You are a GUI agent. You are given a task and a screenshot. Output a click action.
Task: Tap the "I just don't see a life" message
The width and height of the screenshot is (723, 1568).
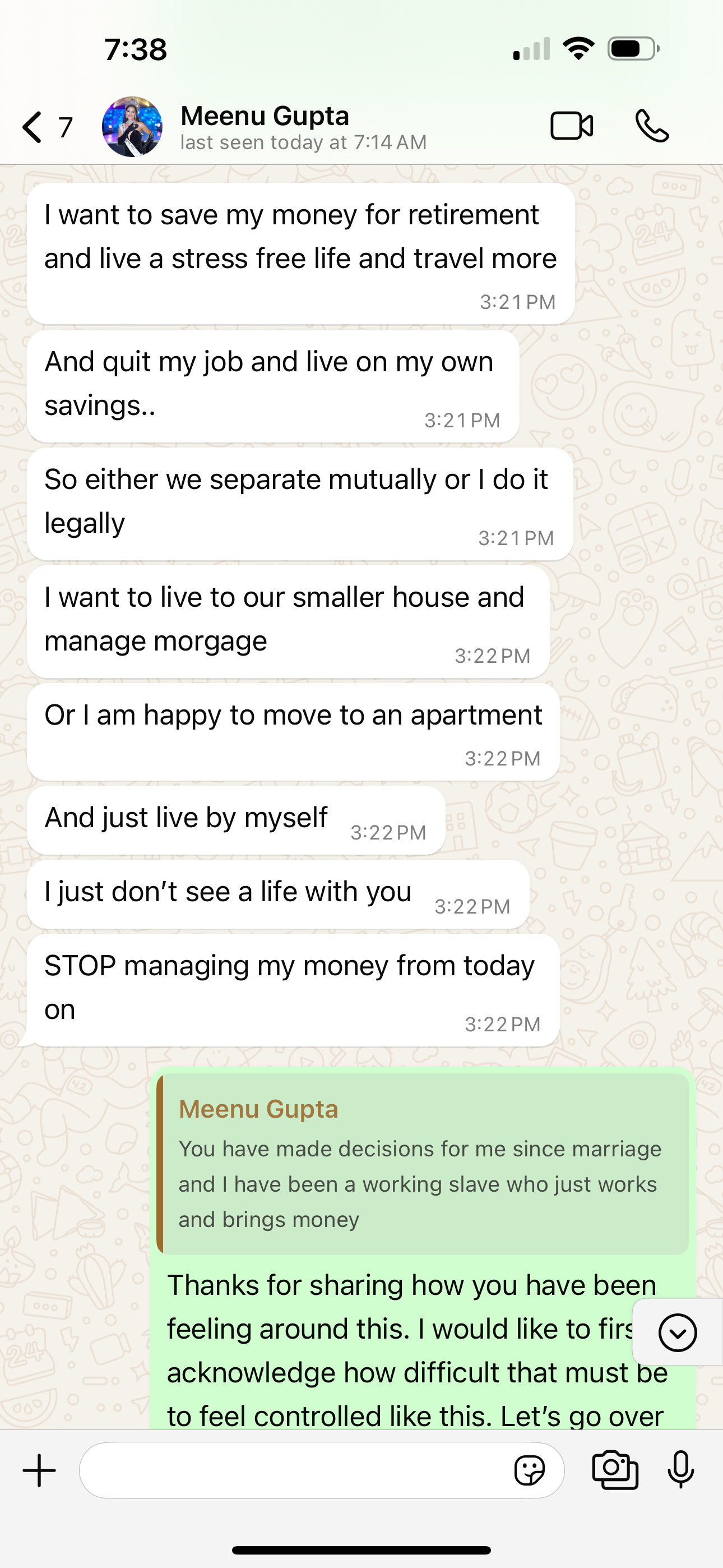point(277,893)
